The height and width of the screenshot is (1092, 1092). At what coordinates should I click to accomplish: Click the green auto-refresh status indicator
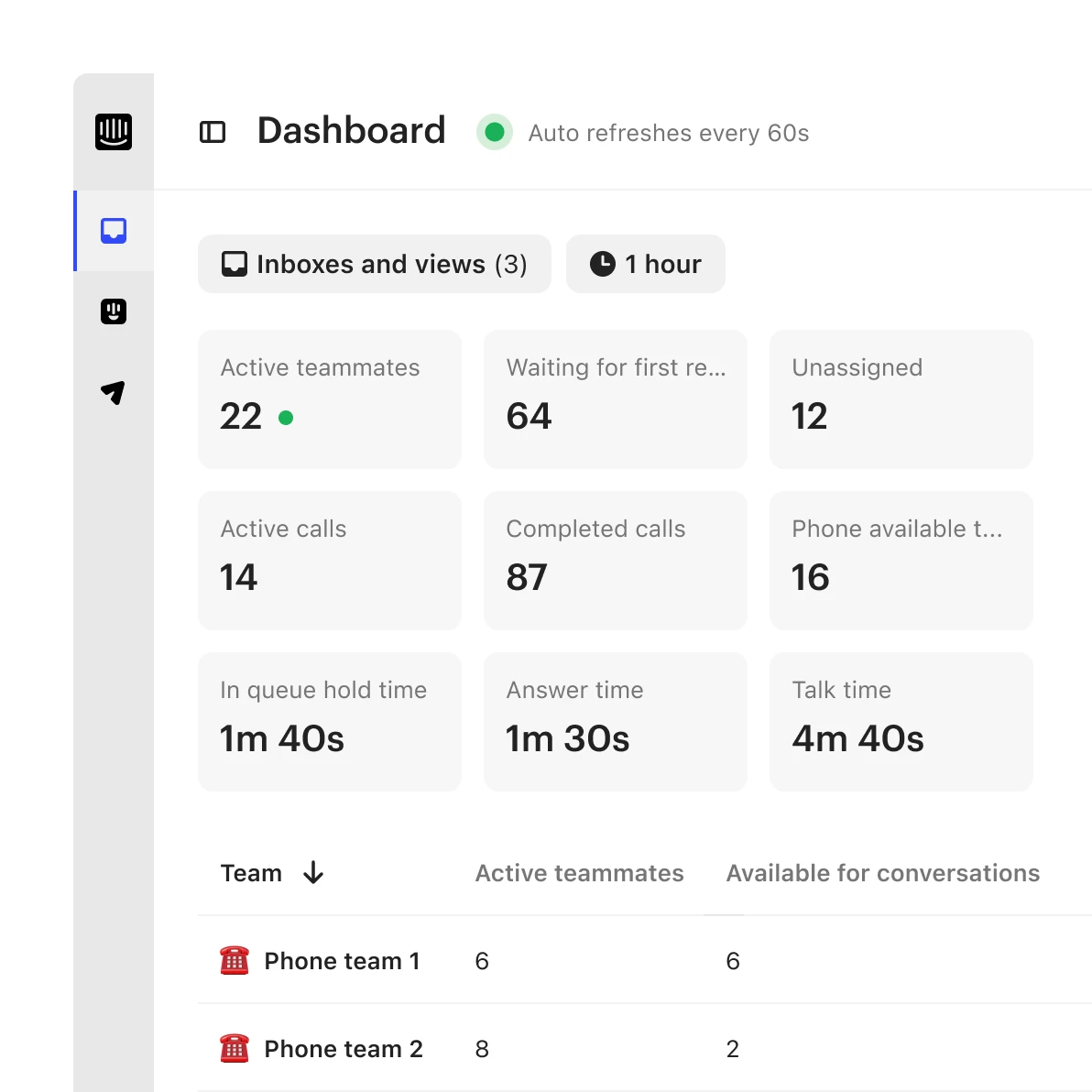(x=495, y=132)
